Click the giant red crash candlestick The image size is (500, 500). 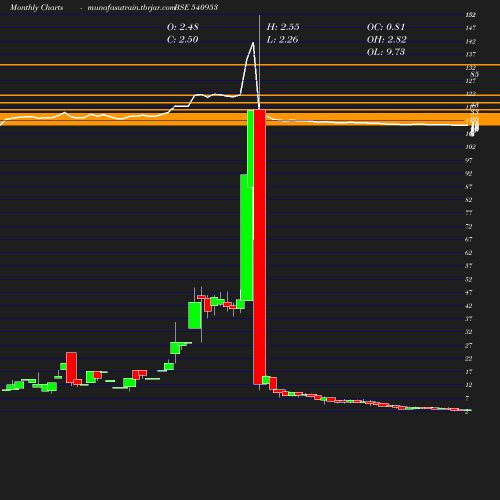point(260,247)
